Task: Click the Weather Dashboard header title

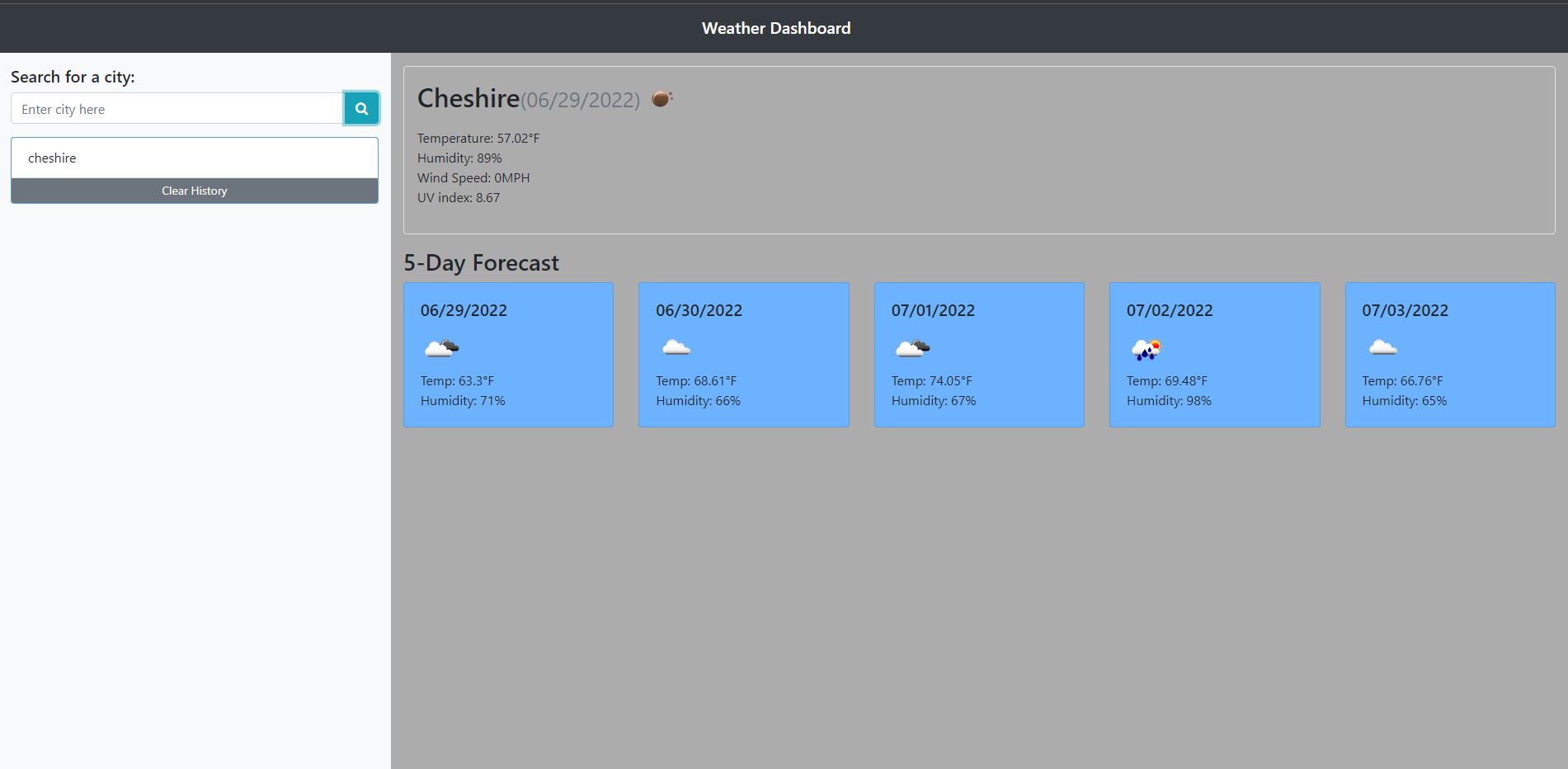Action: point(775,27)
